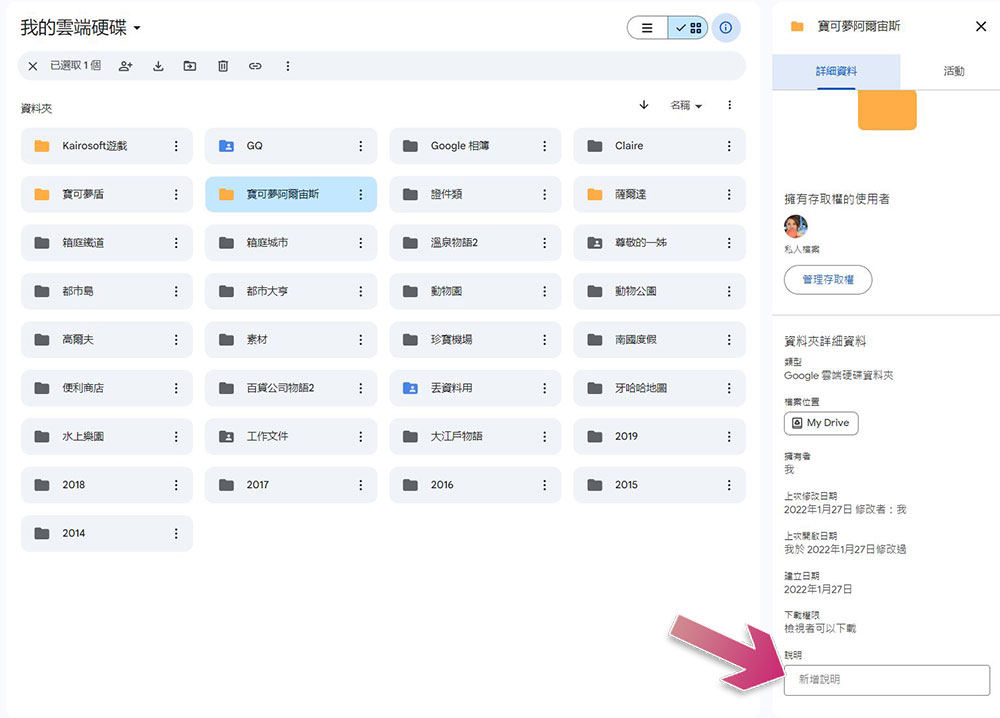
Task: Click the 新增說明 description field
Action: [x=886, y=680]
